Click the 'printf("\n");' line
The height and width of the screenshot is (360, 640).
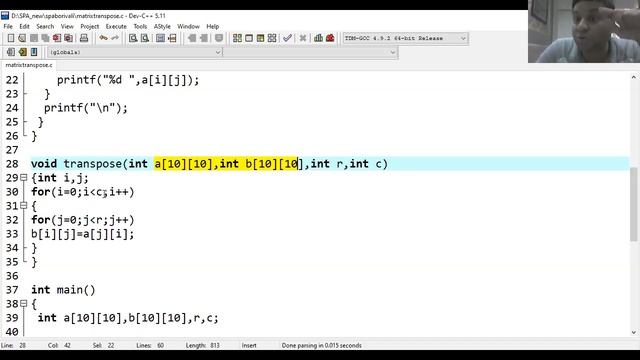[x=86, y=108]
